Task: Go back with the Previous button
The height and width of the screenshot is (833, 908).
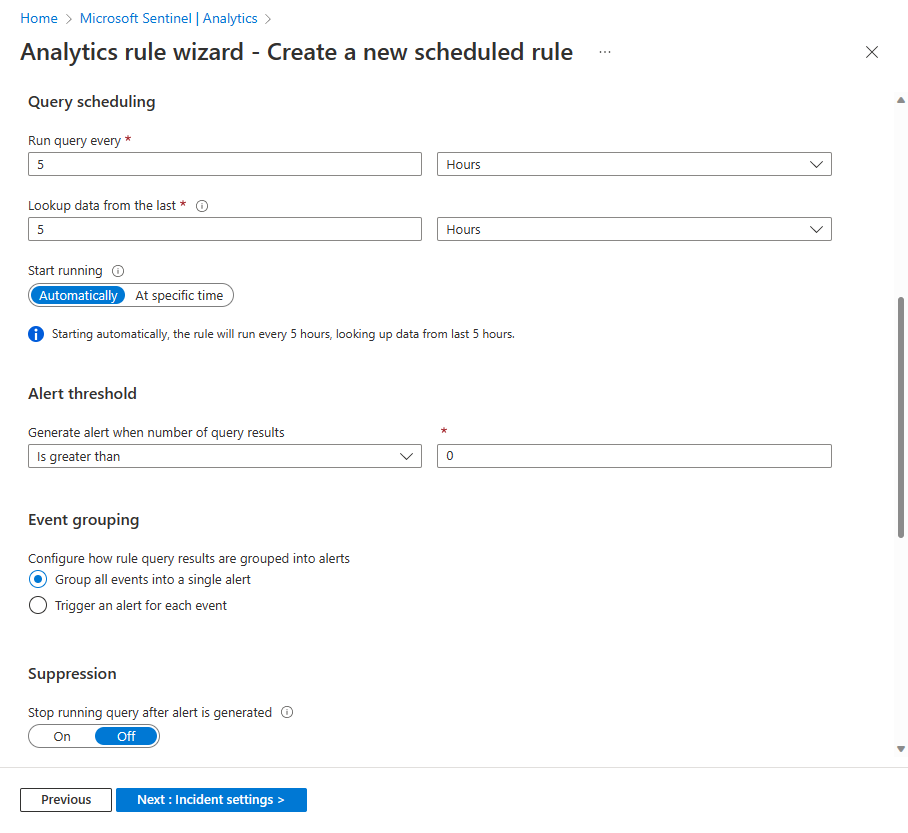Action: (x=65, y=799)
